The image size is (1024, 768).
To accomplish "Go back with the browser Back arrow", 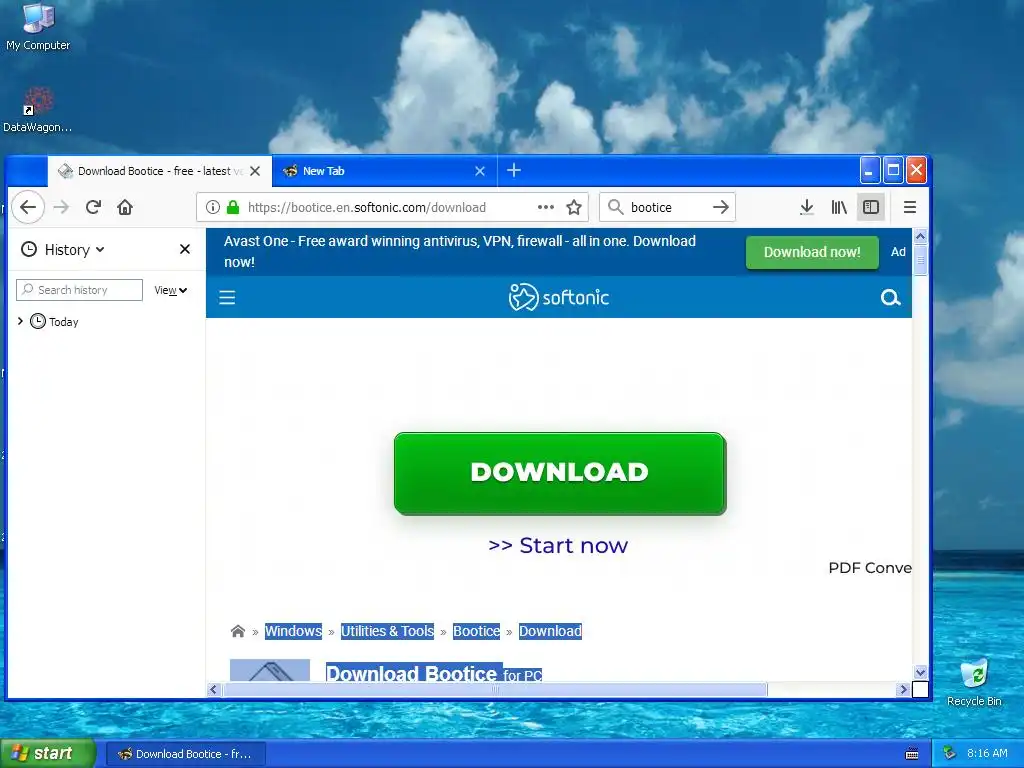I will 28,208.
